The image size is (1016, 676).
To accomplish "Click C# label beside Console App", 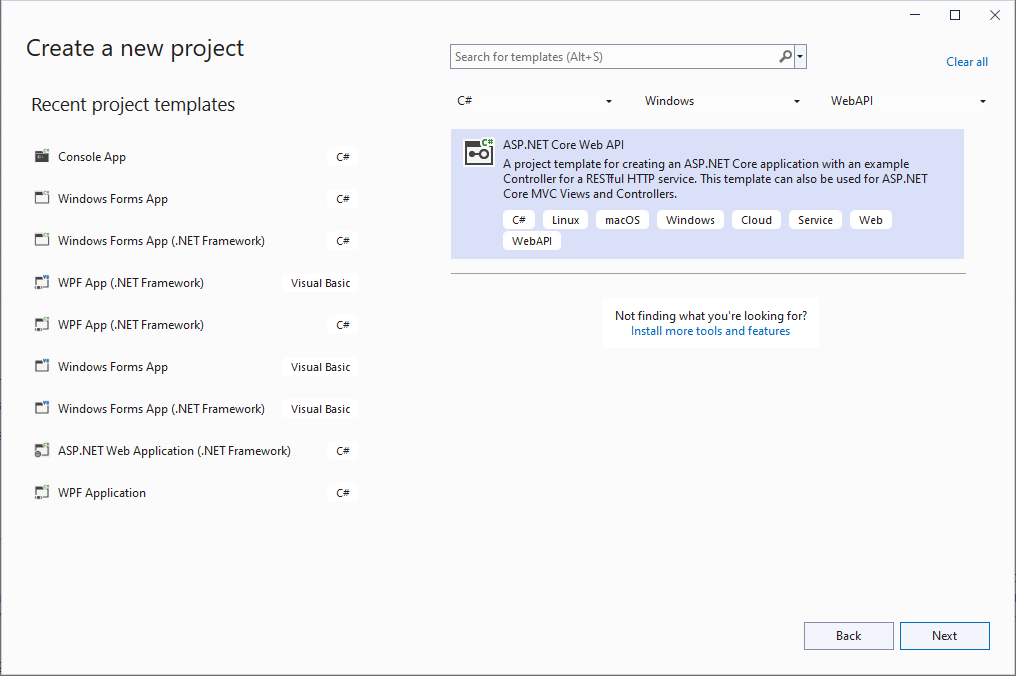I will click(x=343, y=157).
